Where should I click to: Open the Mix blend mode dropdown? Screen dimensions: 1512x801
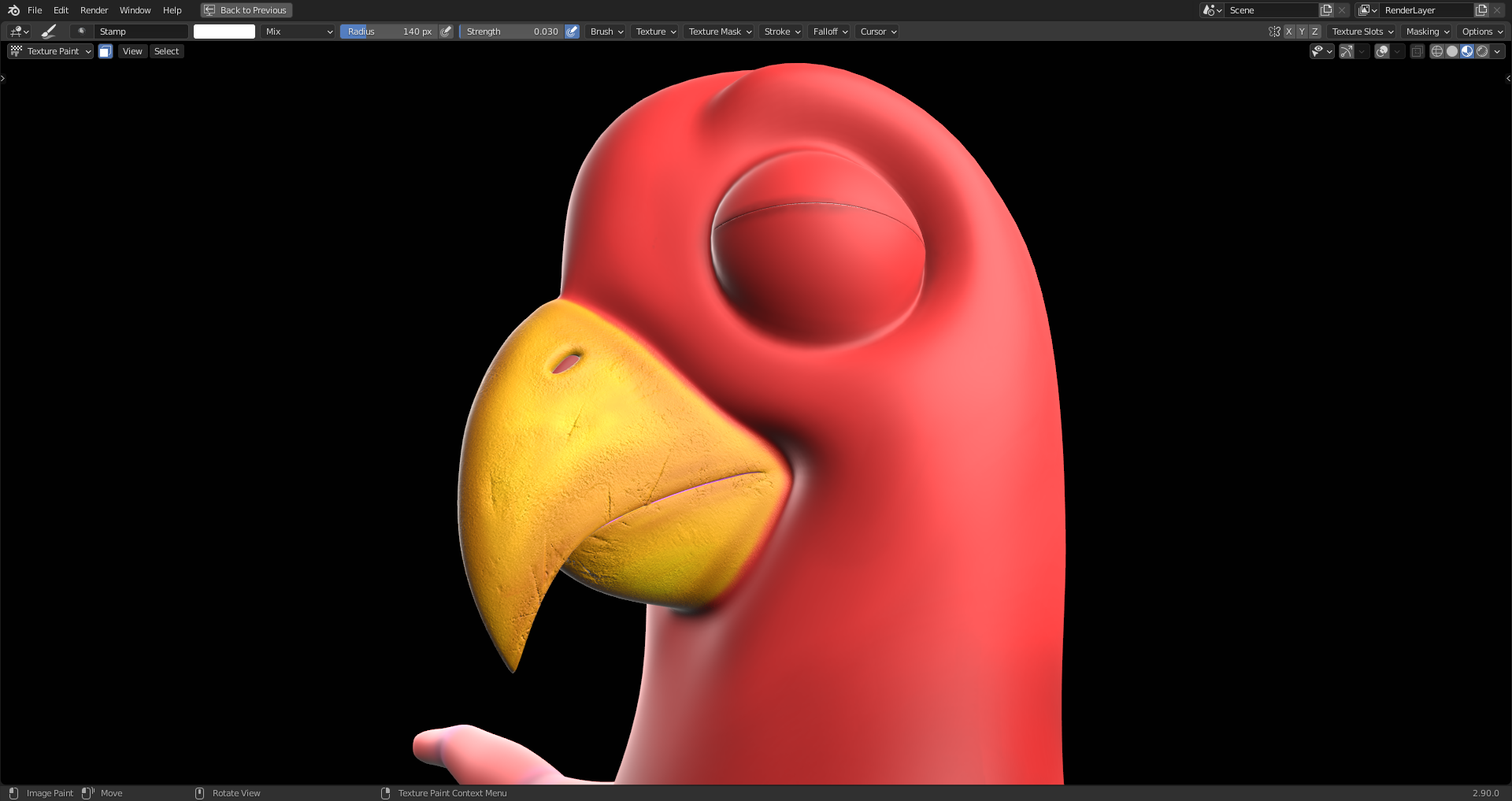pos(298,32)
